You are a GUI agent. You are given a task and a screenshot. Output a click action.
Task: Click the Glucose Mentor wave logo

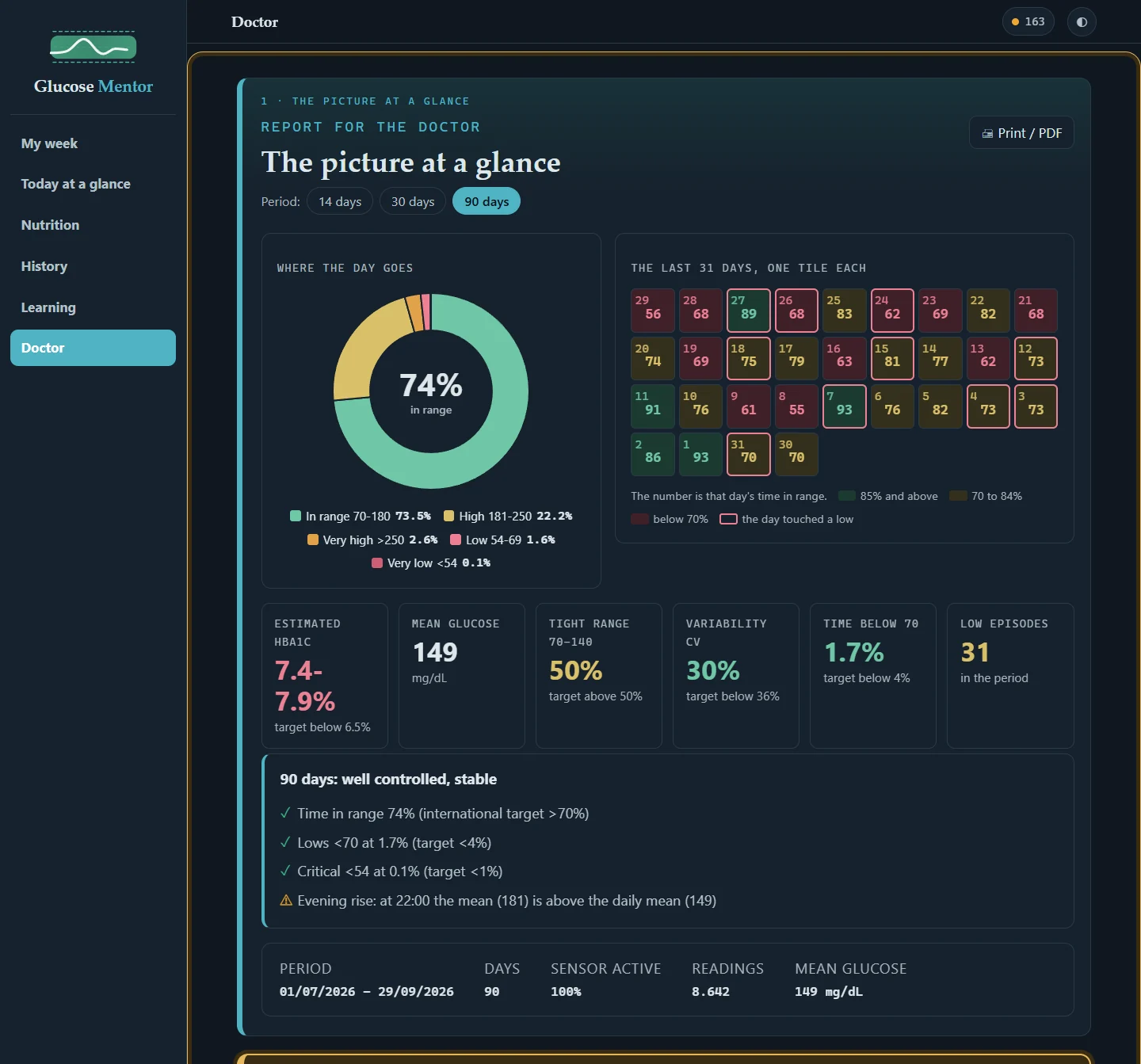click(x=93, y=48)
